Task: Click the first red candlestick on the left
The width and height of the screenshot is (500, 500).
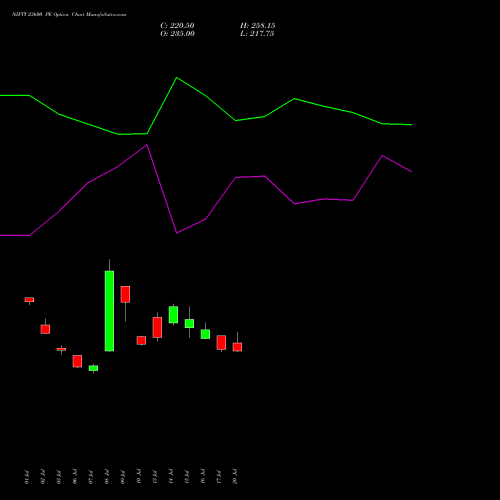Action: 29,300
